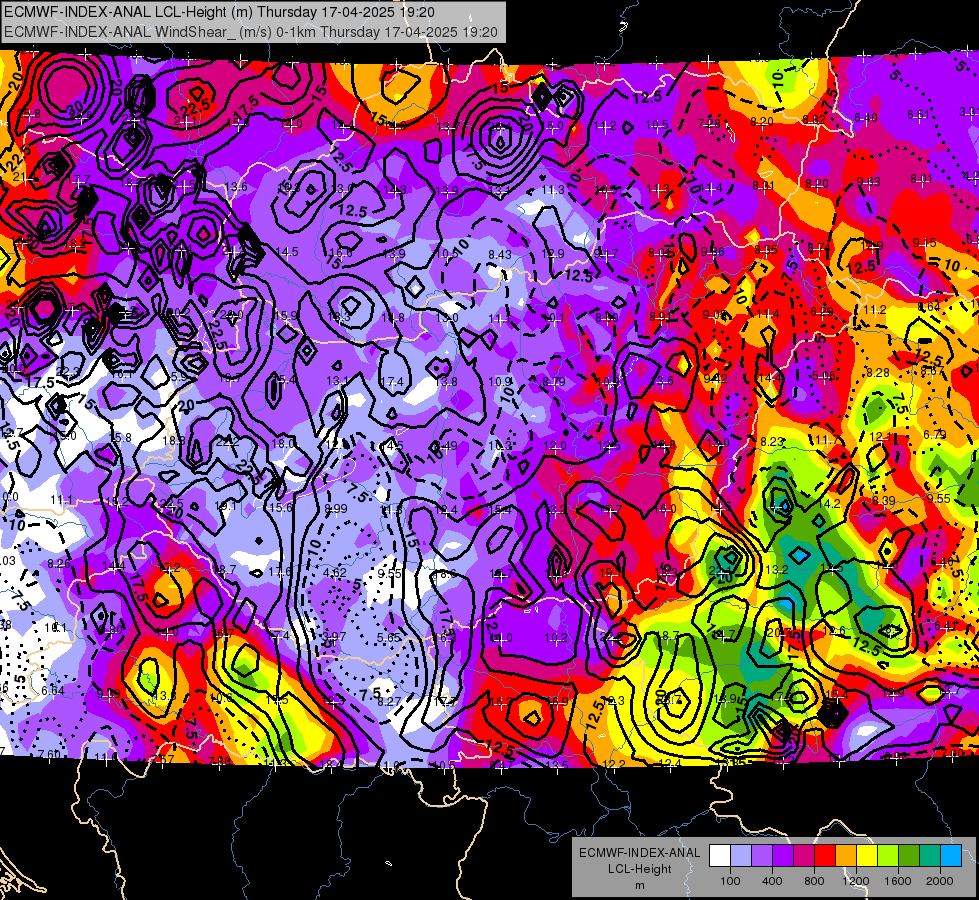
Task: Click the legend tick label 100
Action: [x=730, y=881]
